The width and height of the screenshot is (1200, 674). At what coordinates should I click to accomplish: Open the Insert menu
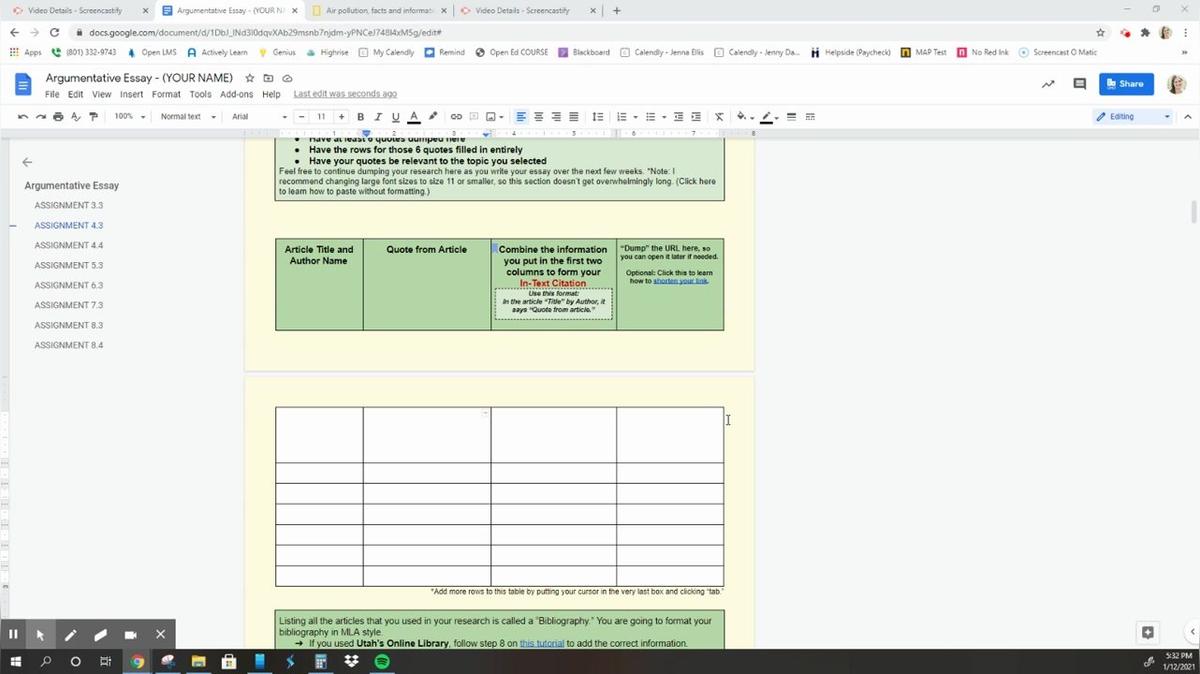[x=131, y=95]
